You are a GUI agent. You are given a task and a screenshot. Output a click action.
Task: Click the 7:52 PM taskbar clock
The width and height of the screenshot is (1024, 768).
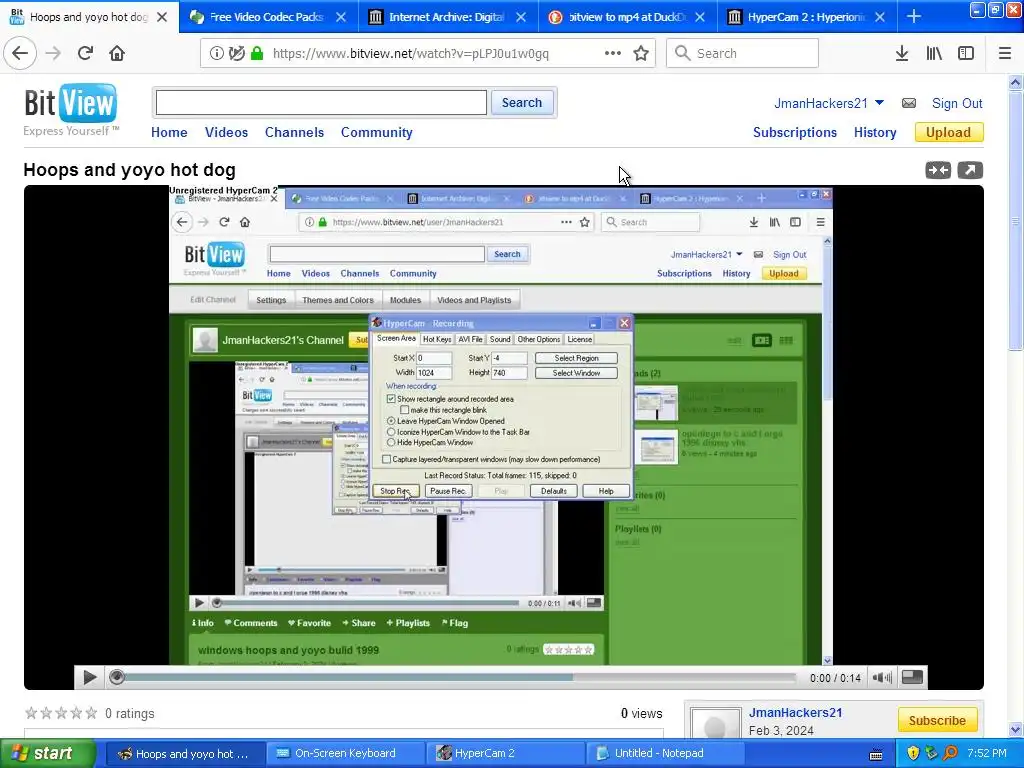[987, 753]
